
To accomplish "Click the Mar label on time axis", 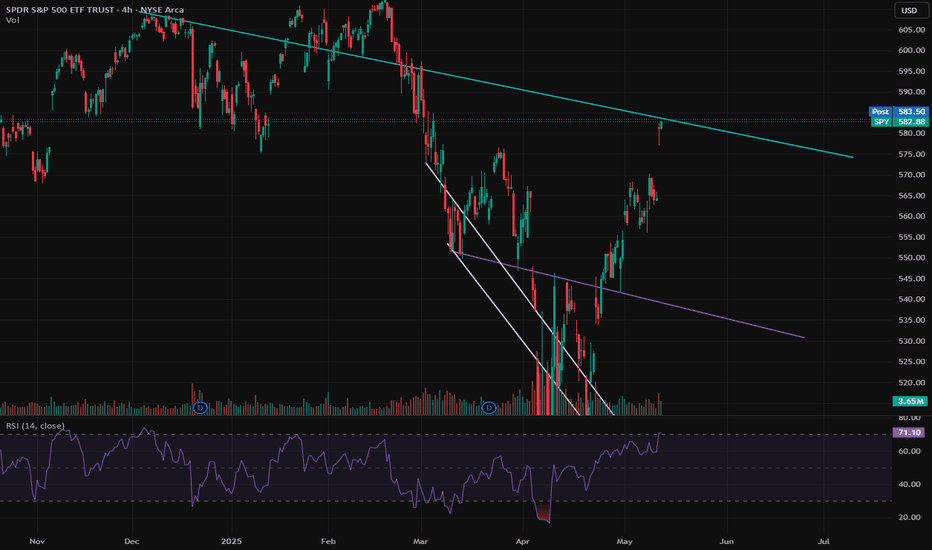I will (421, 541).
